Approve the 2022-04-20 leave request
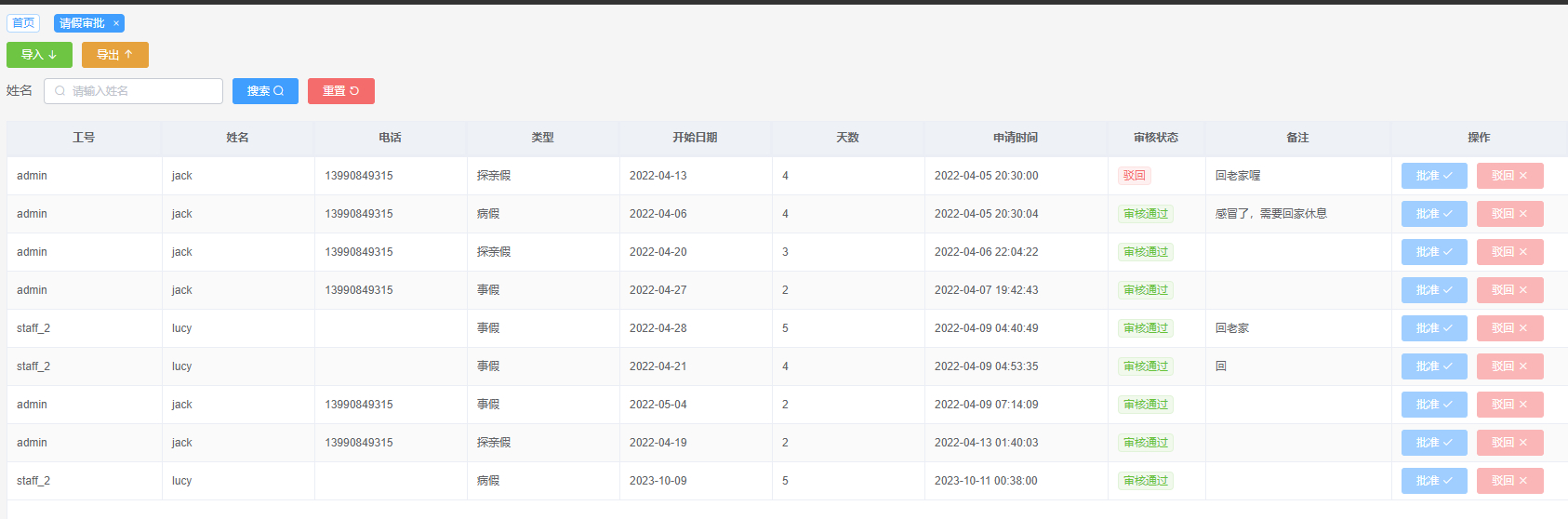This screenshot has height=519, width=1568. tap(1433, 252)
